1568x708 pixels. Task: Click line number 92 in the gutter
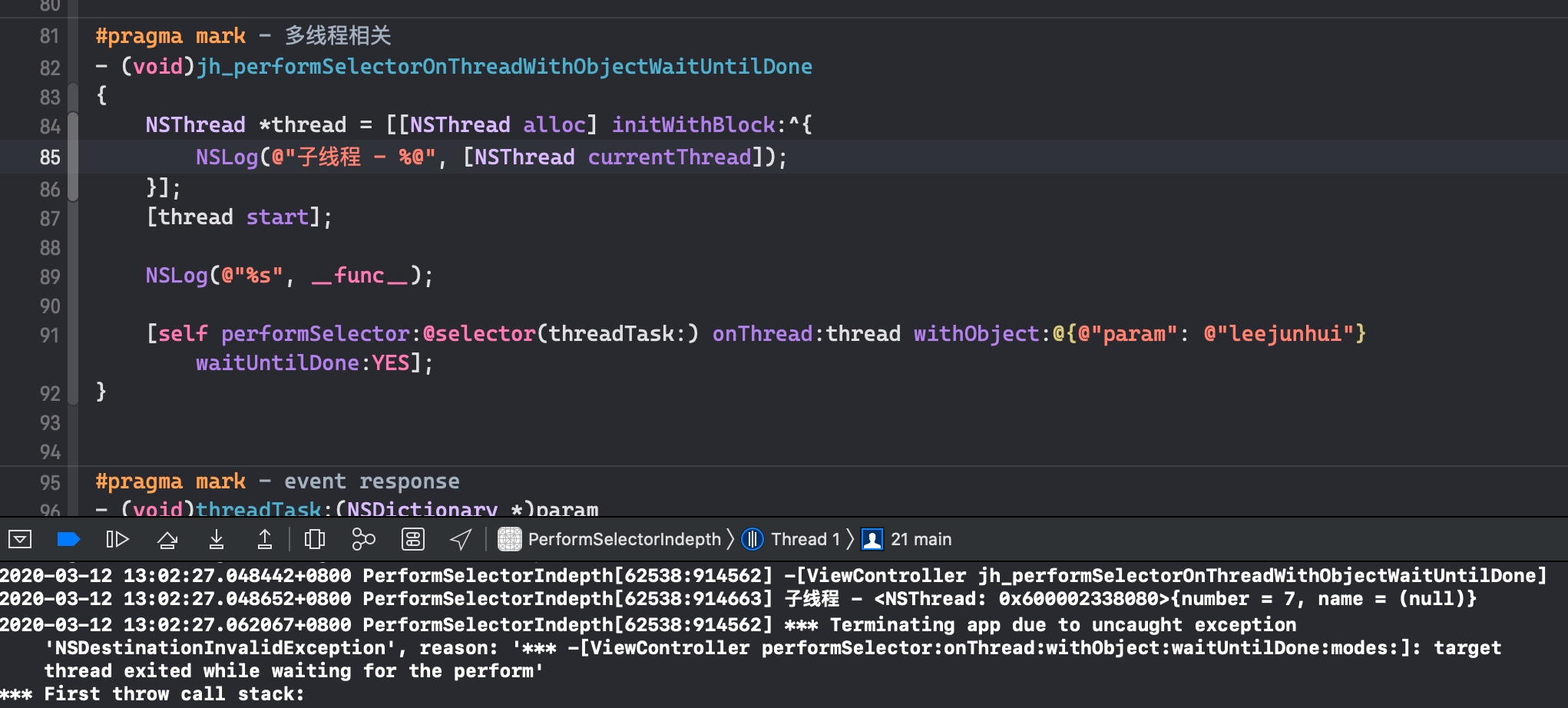point(50,393)
